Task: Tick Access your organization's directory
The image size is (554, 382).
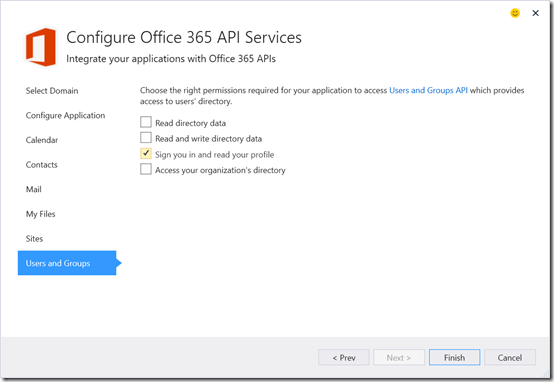Action: click(146, 169)
